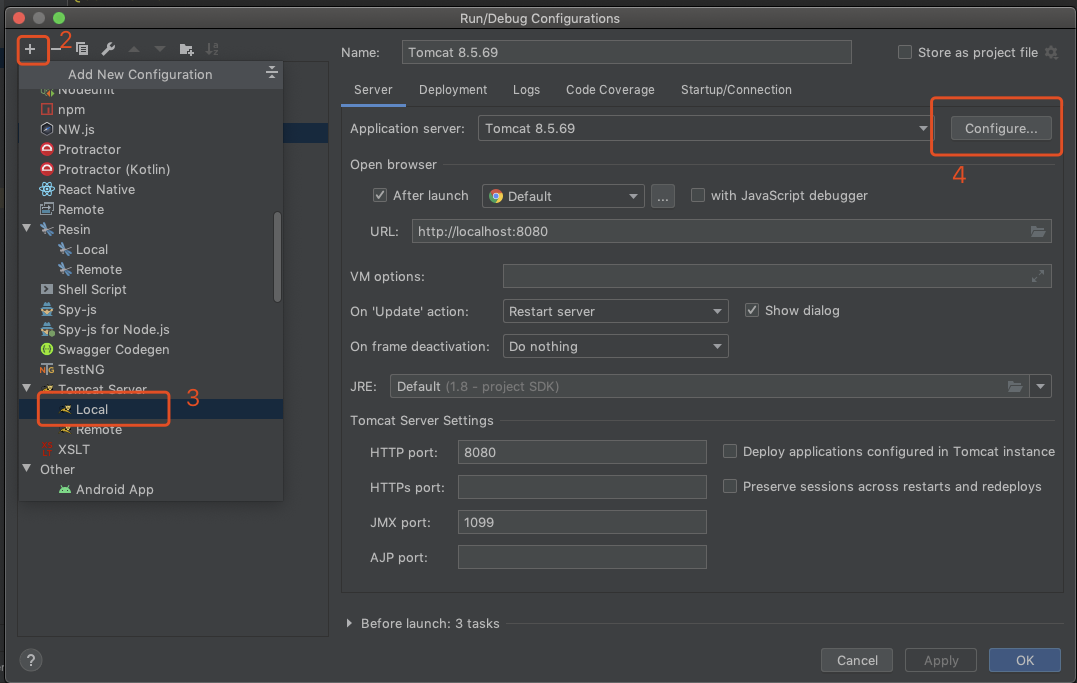
Task: Click the AJP port field
Action: pyautogui.click(x=582, y=557)
